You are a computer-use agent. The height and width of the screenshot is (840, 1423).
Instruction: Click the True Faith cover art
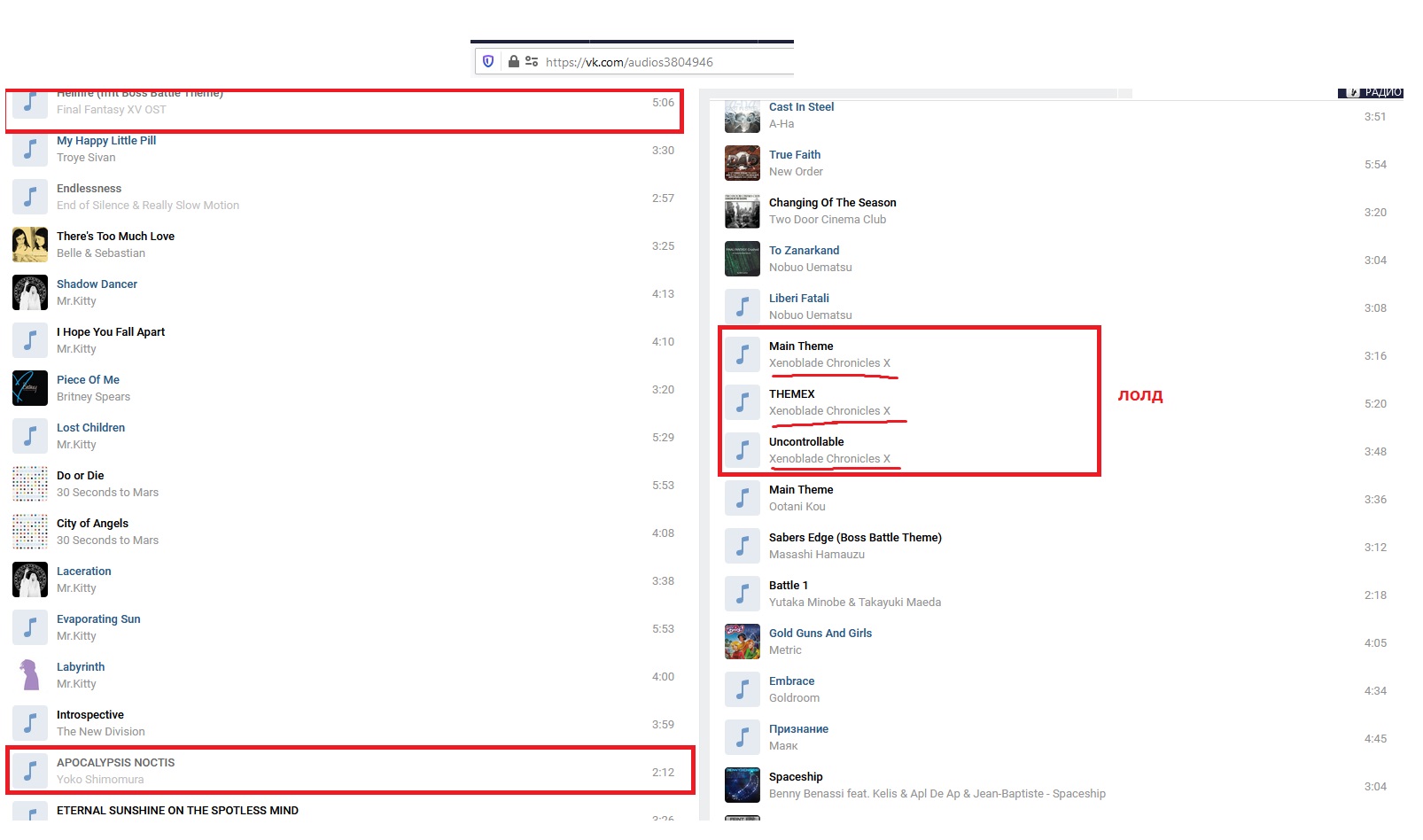(743, 164)
